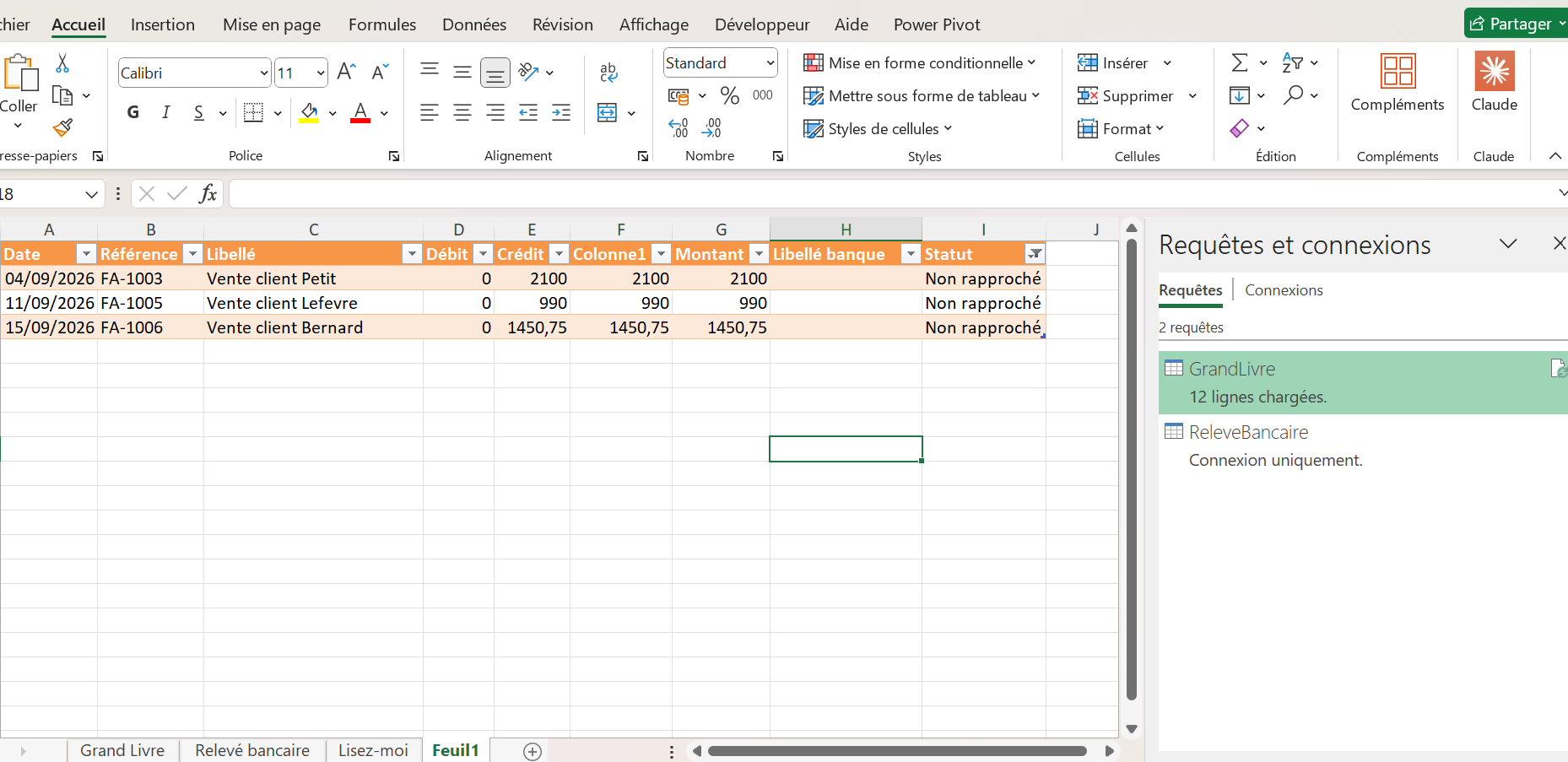The width and height of the screenshot is (1568, 762).
Task: Switch to Connexions tab in queries pane
Action: (1284, 290)
